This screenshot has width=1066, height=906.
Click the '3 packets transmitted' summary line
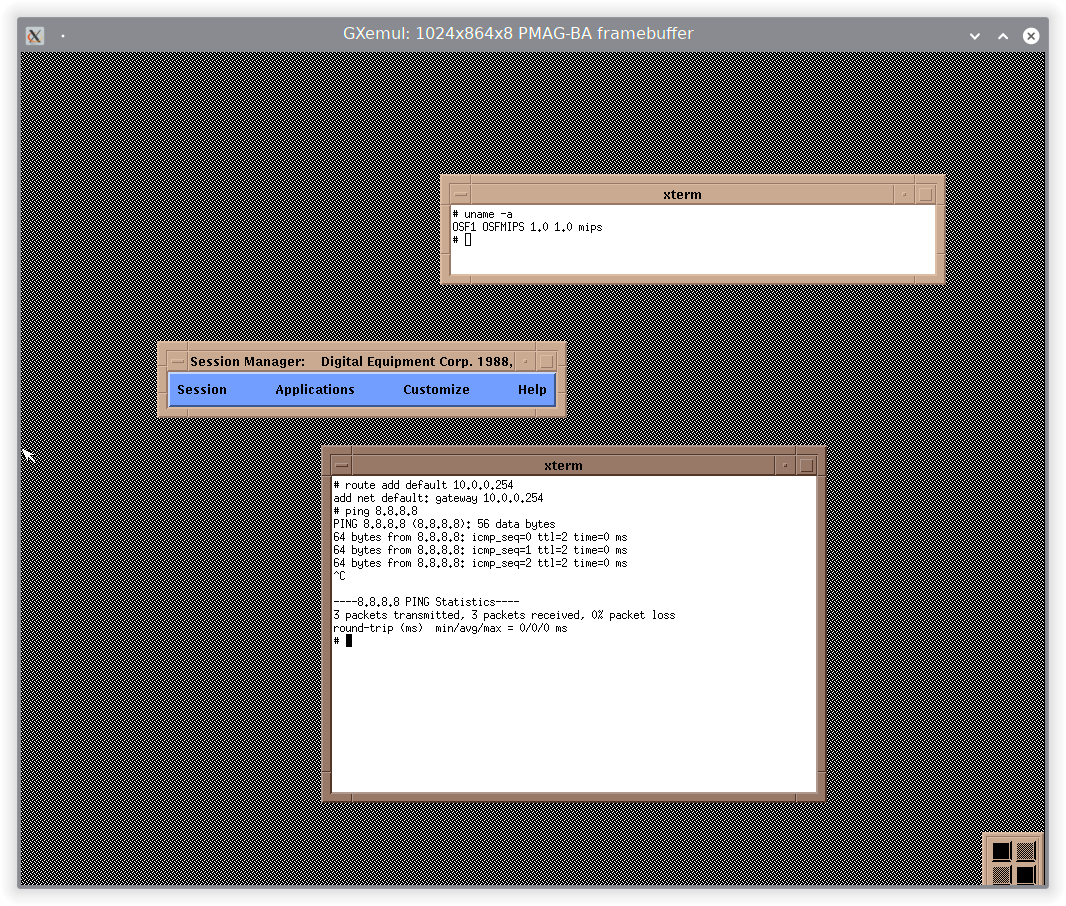504,615
